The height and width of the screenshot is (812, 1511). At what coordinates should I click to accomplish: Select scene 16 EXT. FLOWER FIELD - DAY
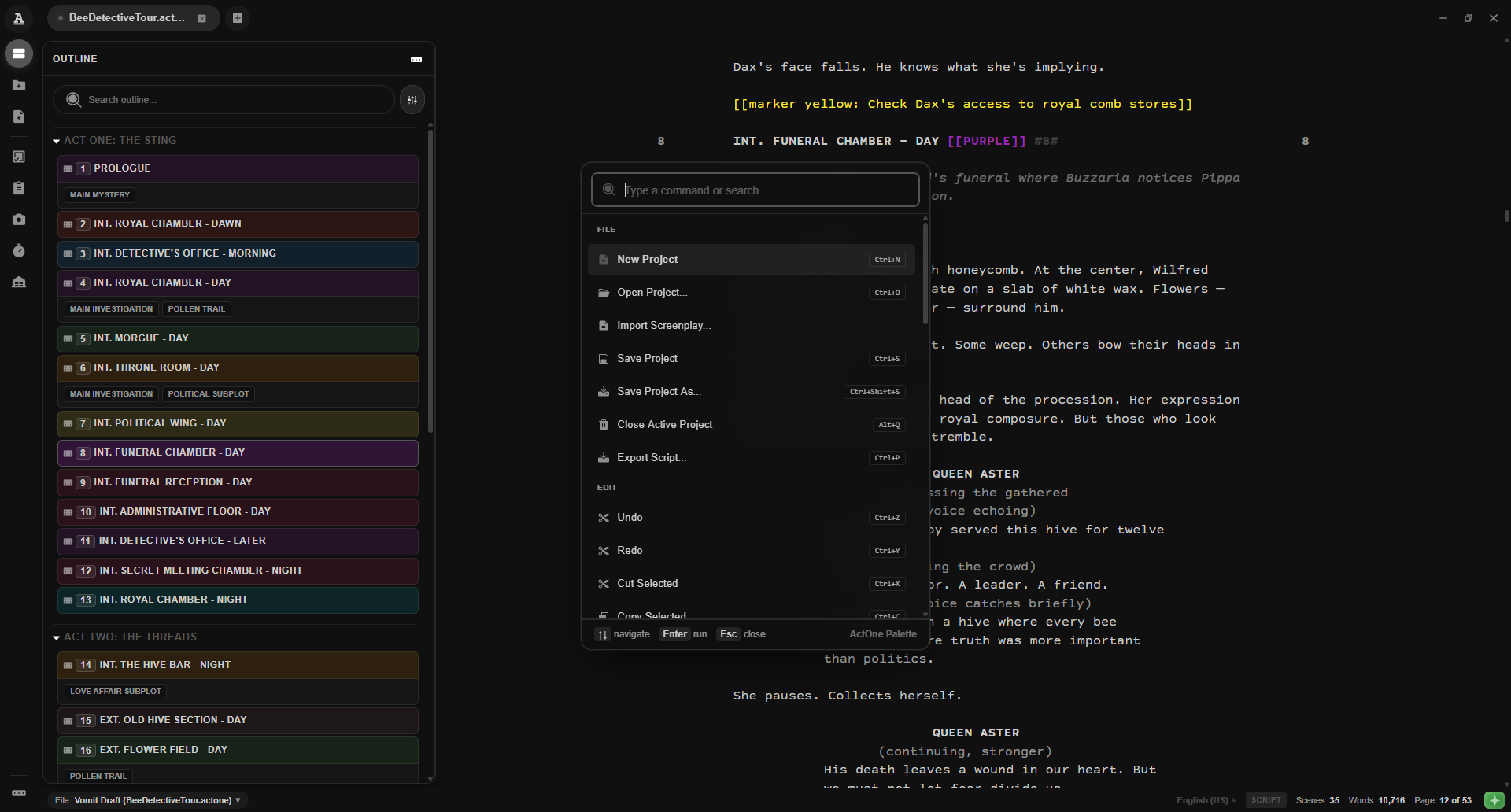click(x=238, y=750)
